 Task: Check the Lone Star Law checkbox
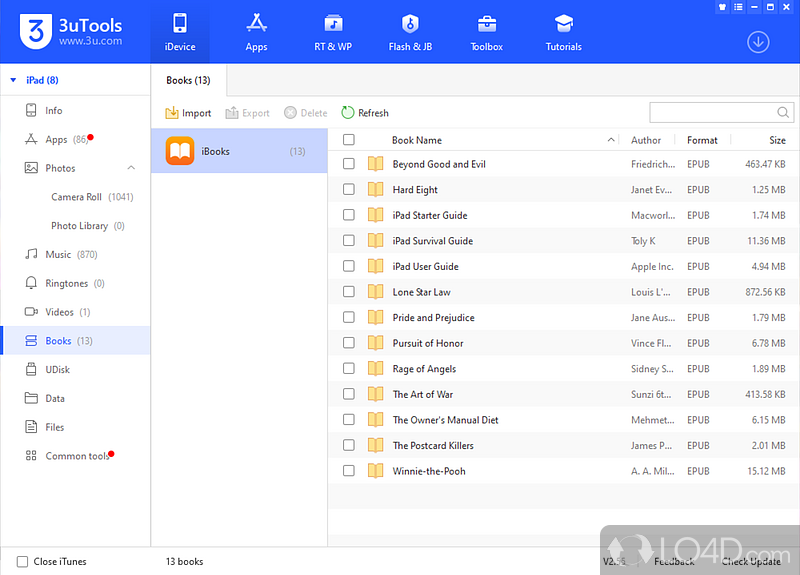point(349,292)
